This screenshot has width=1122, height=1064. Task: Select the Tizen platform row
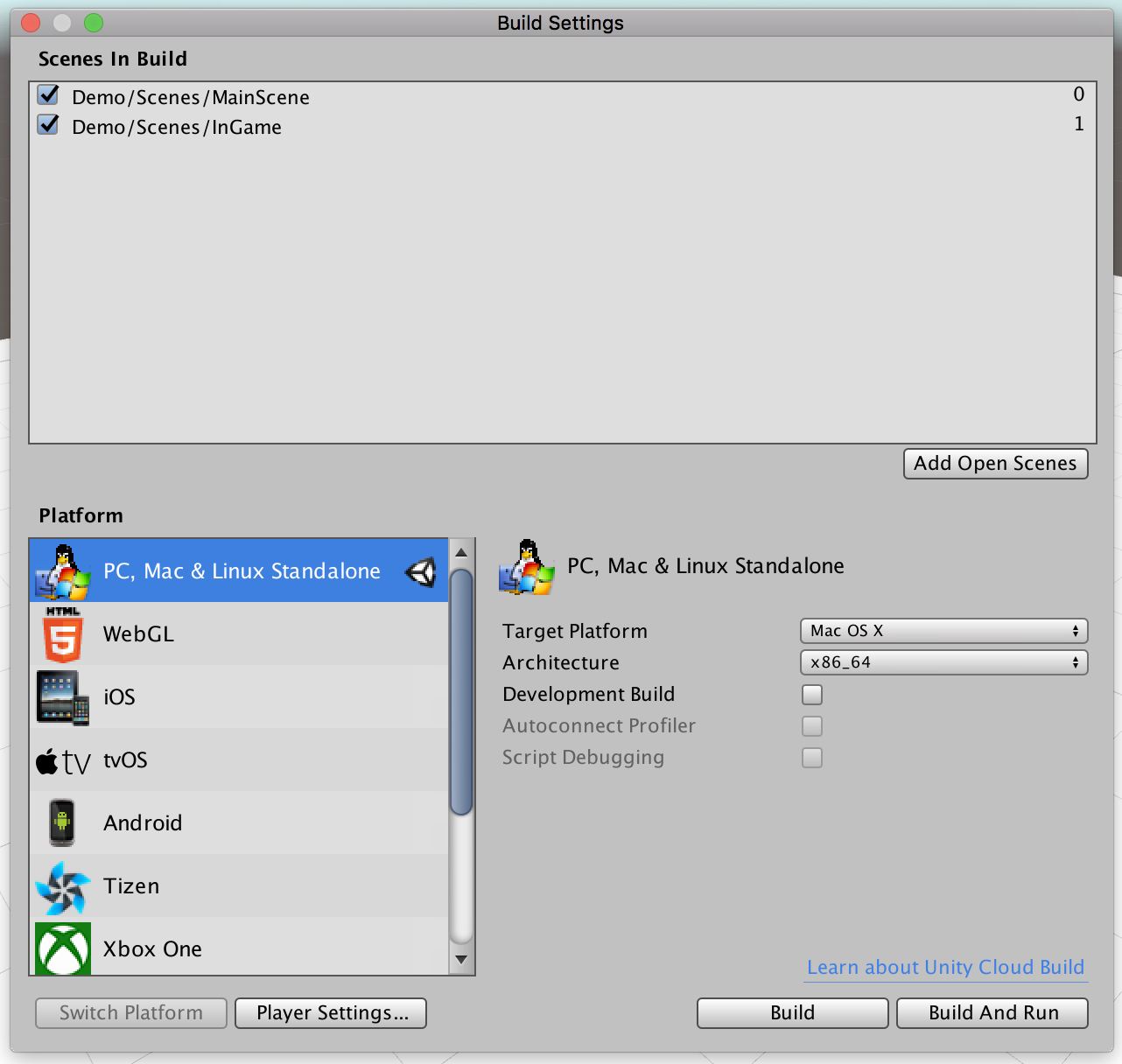[239, 885]
